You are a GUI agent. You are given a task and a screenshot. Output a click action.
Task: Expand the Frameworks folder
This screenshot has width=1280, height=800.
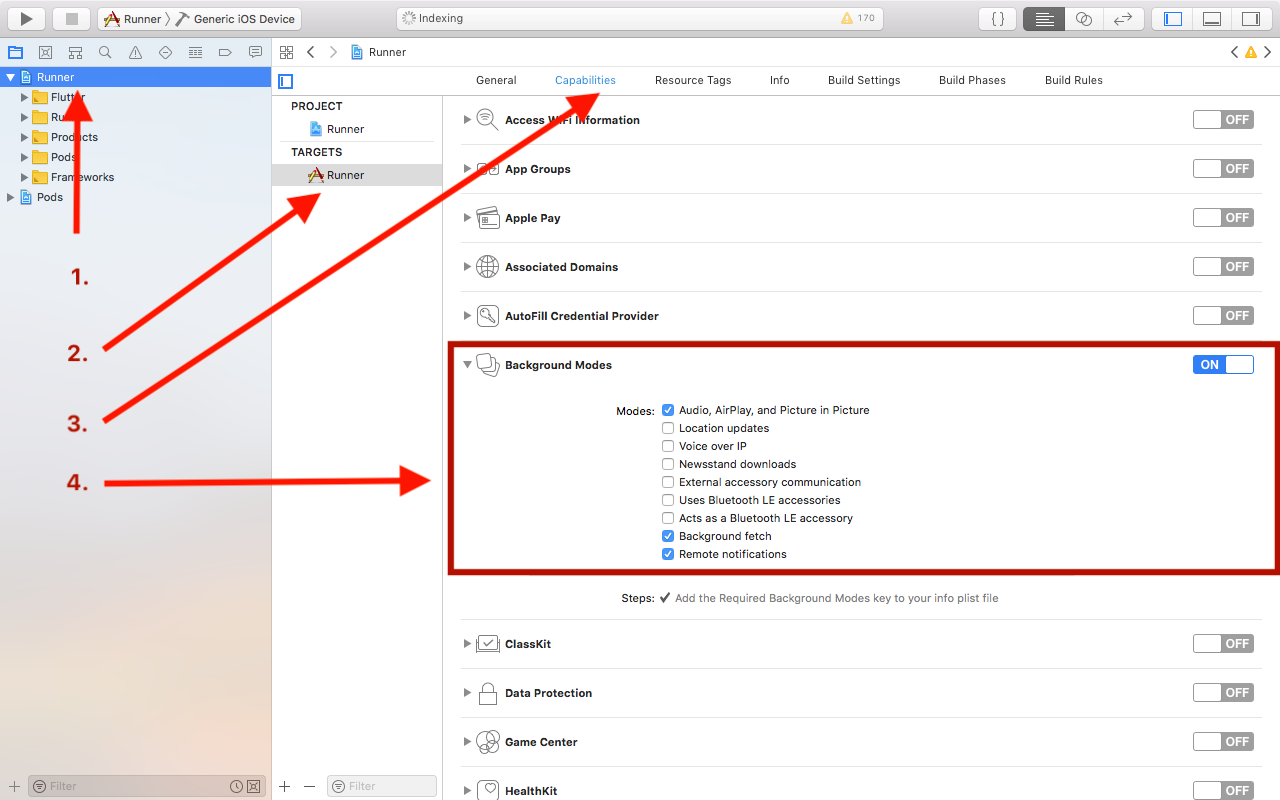point(25,177)
